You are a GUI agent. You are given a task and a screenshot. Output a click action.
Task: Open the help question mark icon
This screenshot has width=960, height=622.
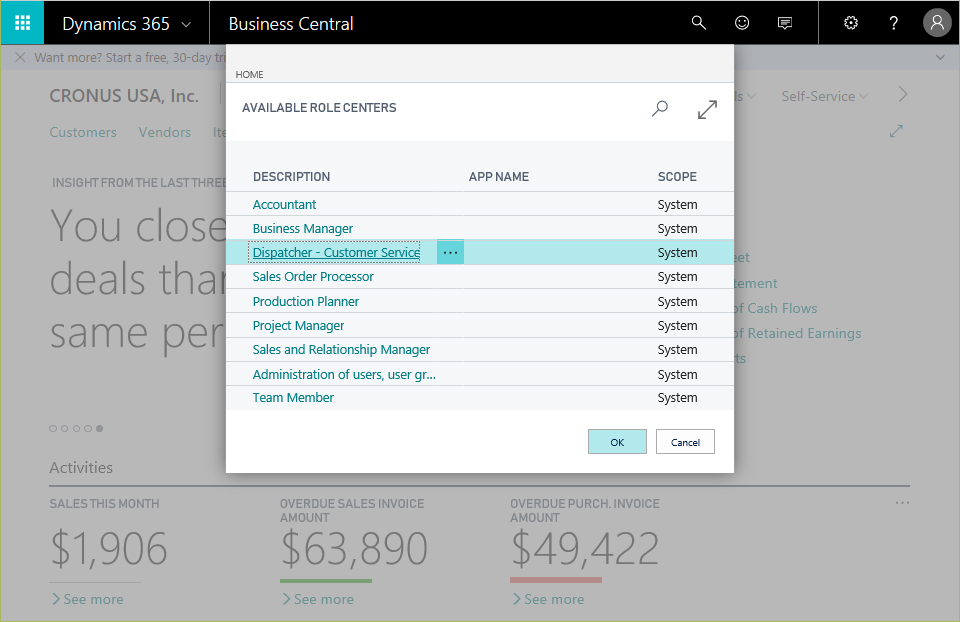894,23
